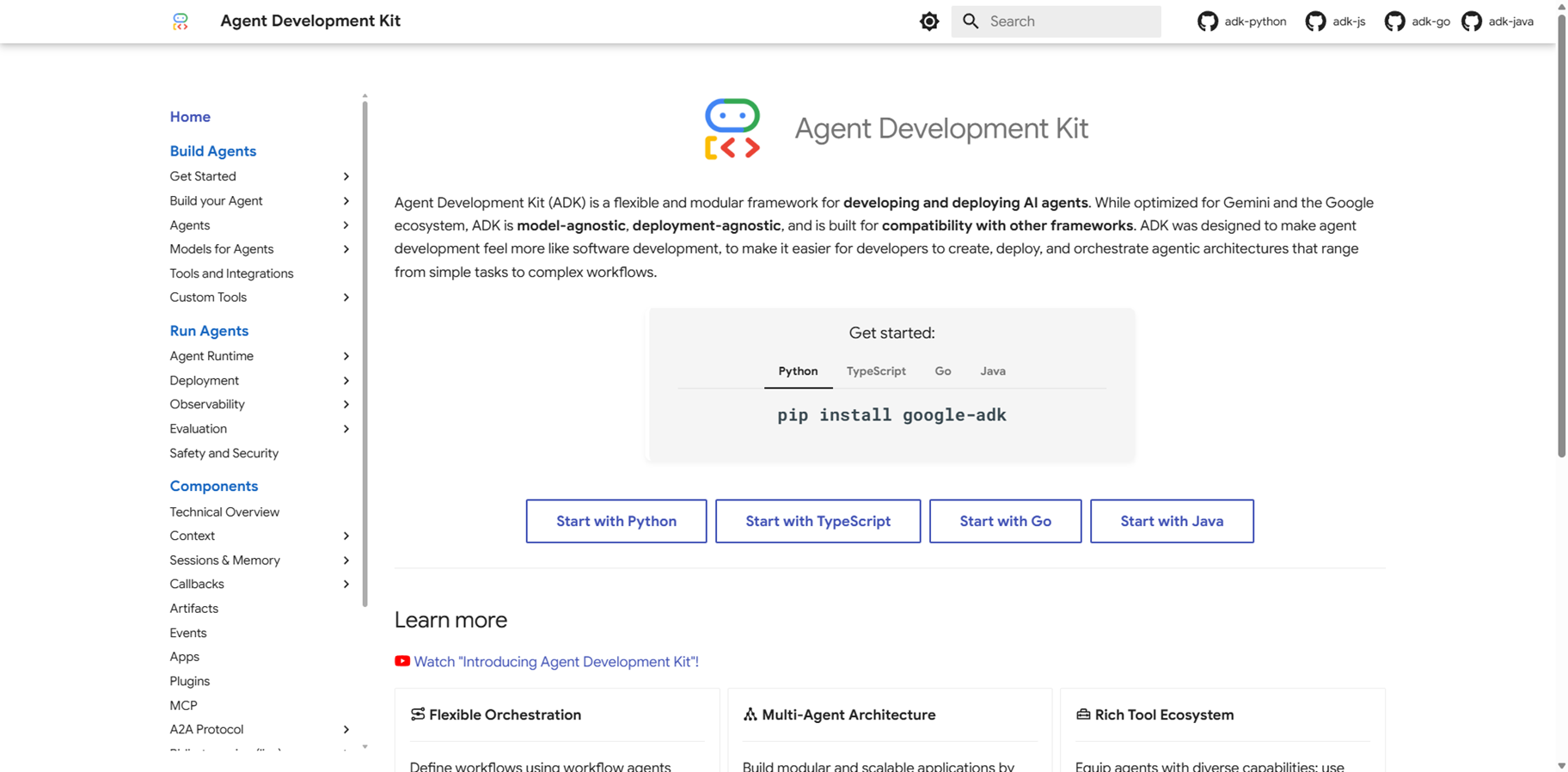Click the Multi-Agent Architecture card heading
This screenshot has width=1568, height=772.
[848, 714]
